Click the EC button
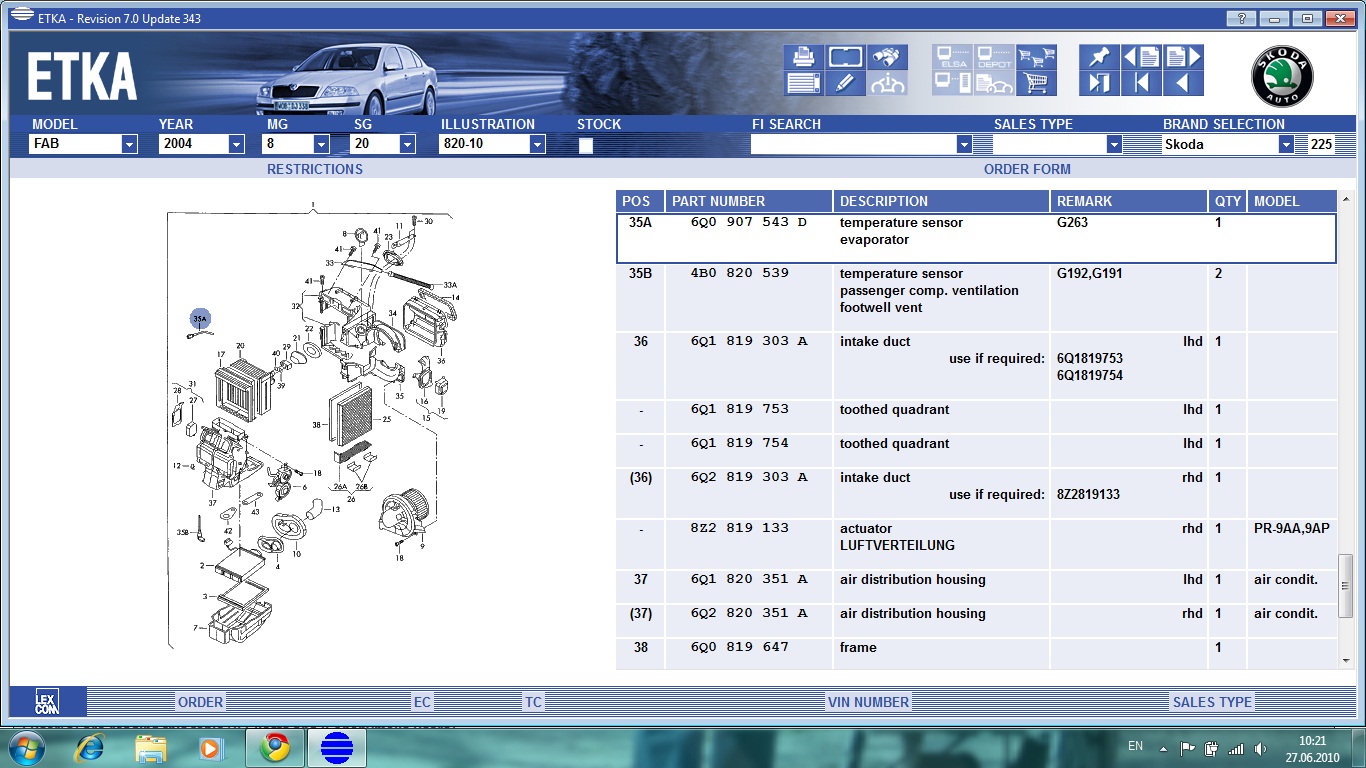1366x768 pixels. point(422,702)
